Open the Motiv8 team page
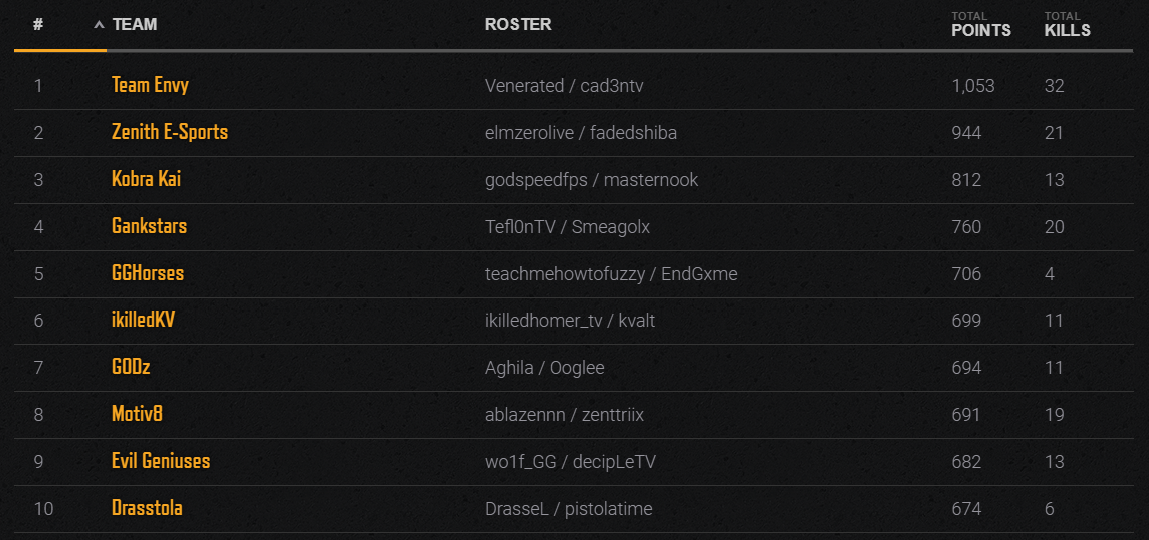The height and width of the screenshot is (540, 1149). [137, 414]
